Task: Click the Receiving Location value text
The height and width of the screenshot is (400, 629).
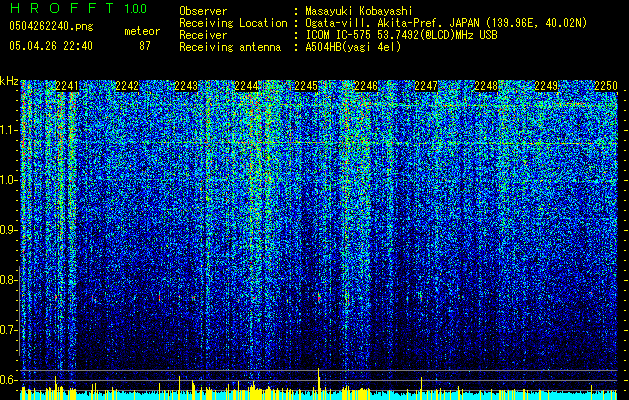Action: pos(446,23)
